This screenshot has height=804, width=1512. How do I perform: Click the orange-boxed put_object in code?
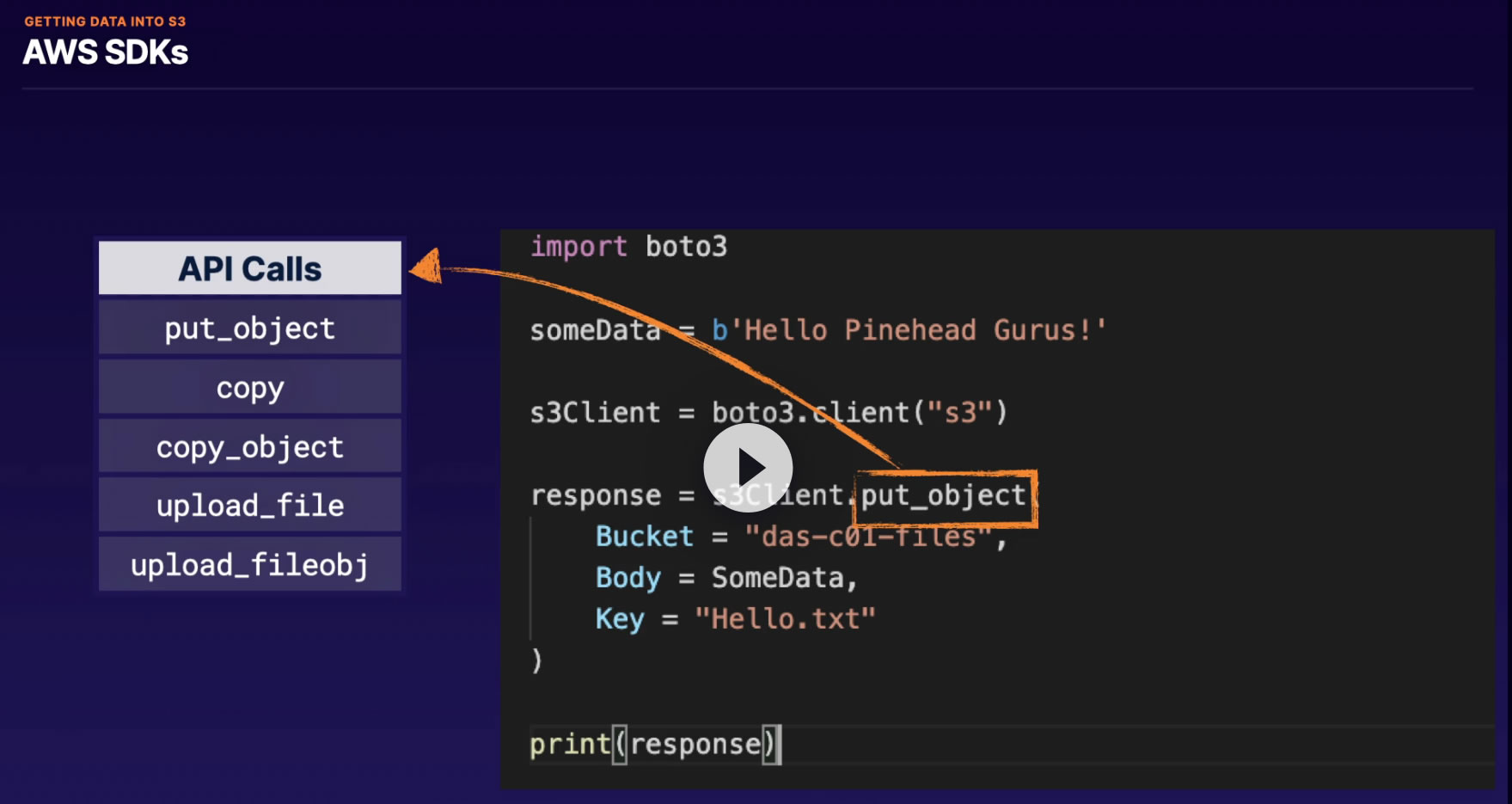coord(944,496)
